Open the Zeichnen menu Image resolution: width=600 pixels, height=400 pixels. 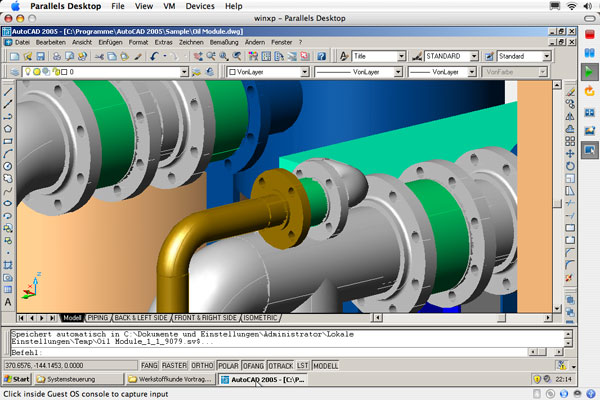[191, 42]
